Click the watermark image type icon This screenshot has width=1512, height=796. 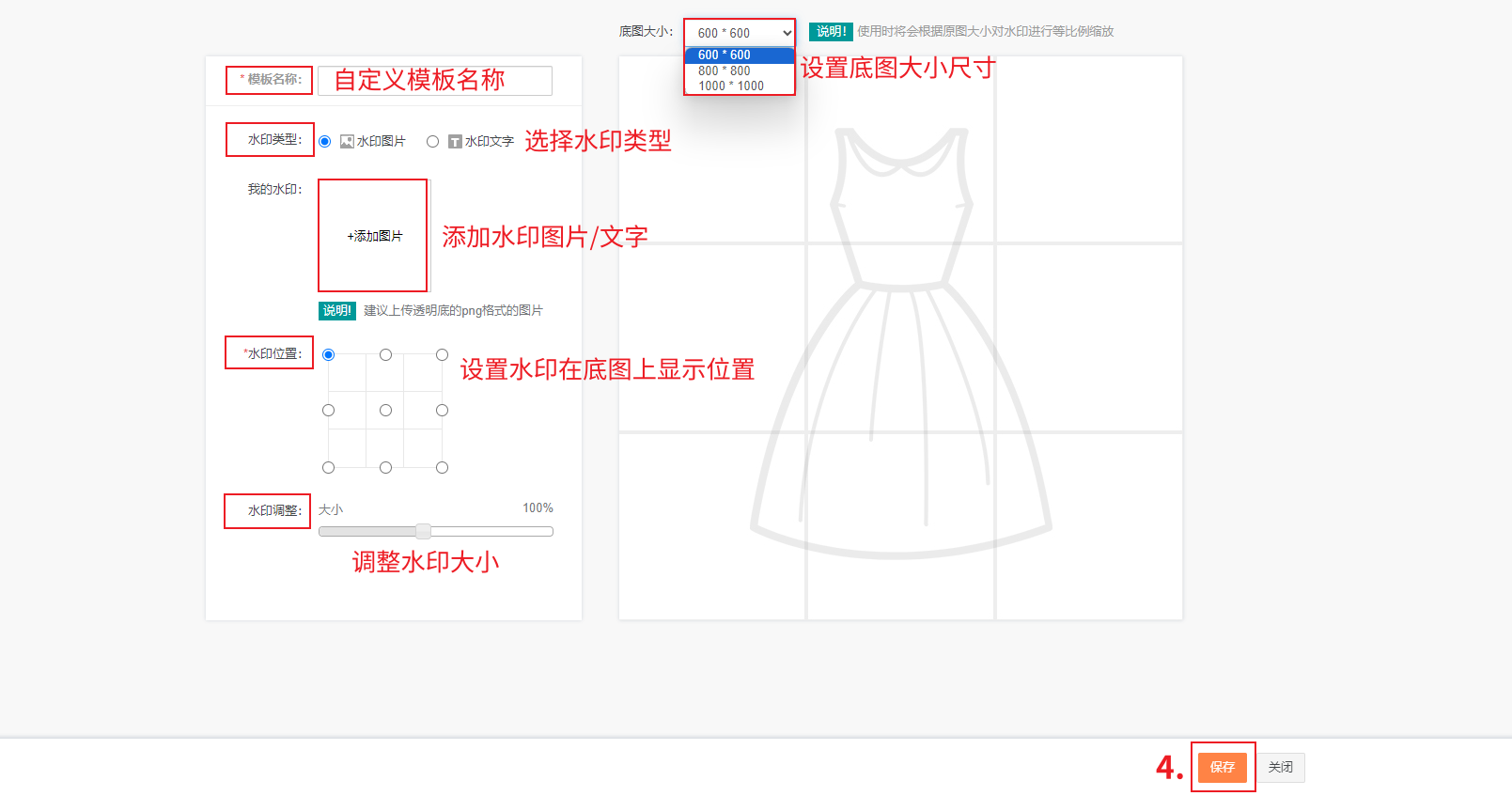point(347,142)
